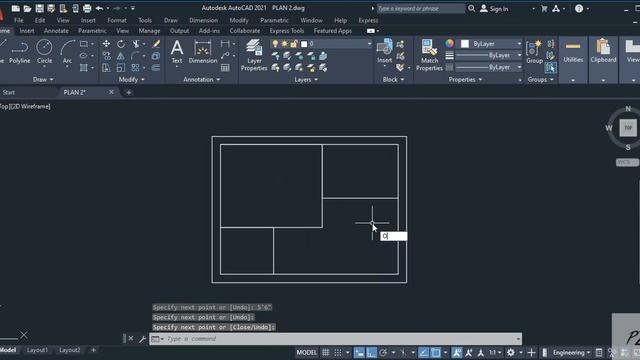Screen dimensions: 640x360
Task: Expand the Annotation panel dropdown
Action: point(202,80)
